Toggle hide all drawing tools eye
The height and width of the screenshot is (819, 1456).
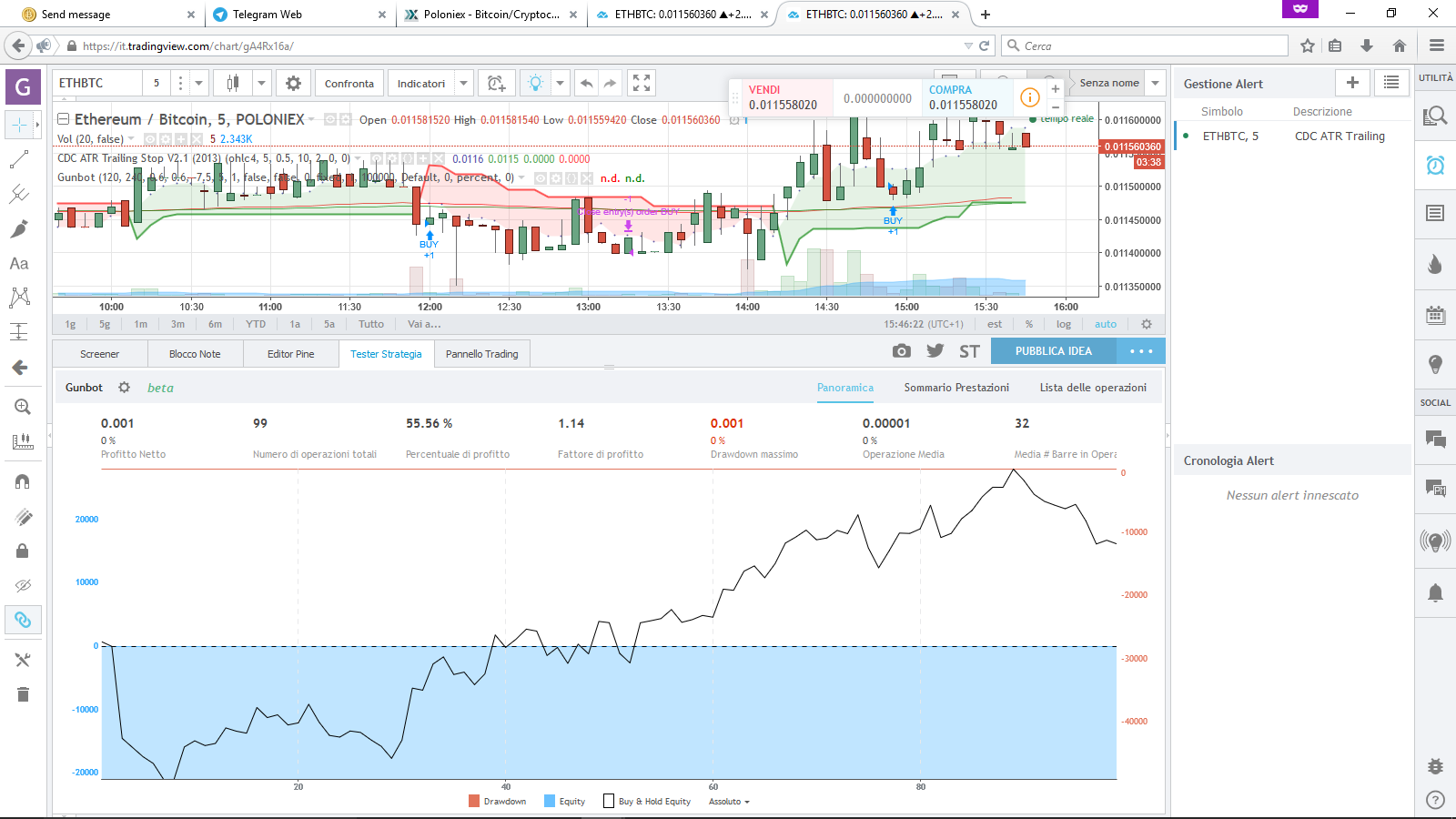click(23, 585)
